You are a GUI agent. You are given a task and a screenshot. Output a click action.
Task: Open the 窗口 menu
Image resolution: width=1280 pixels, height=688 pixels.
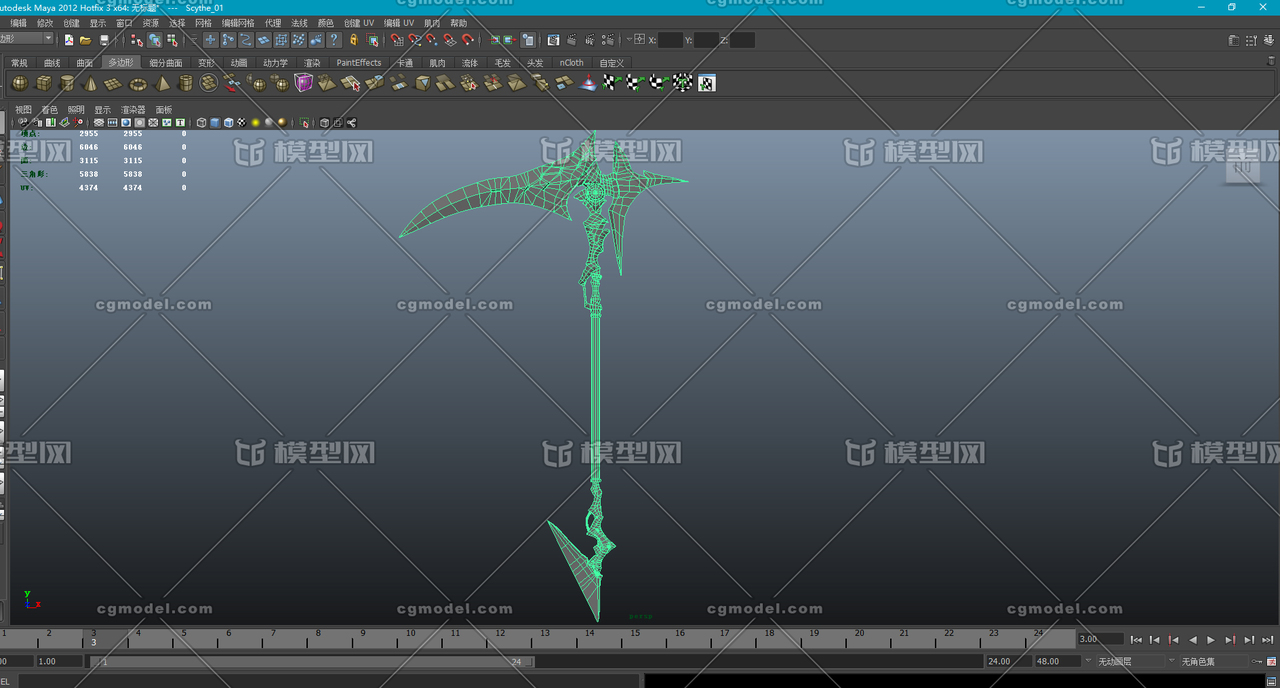[x=124, y=22]
